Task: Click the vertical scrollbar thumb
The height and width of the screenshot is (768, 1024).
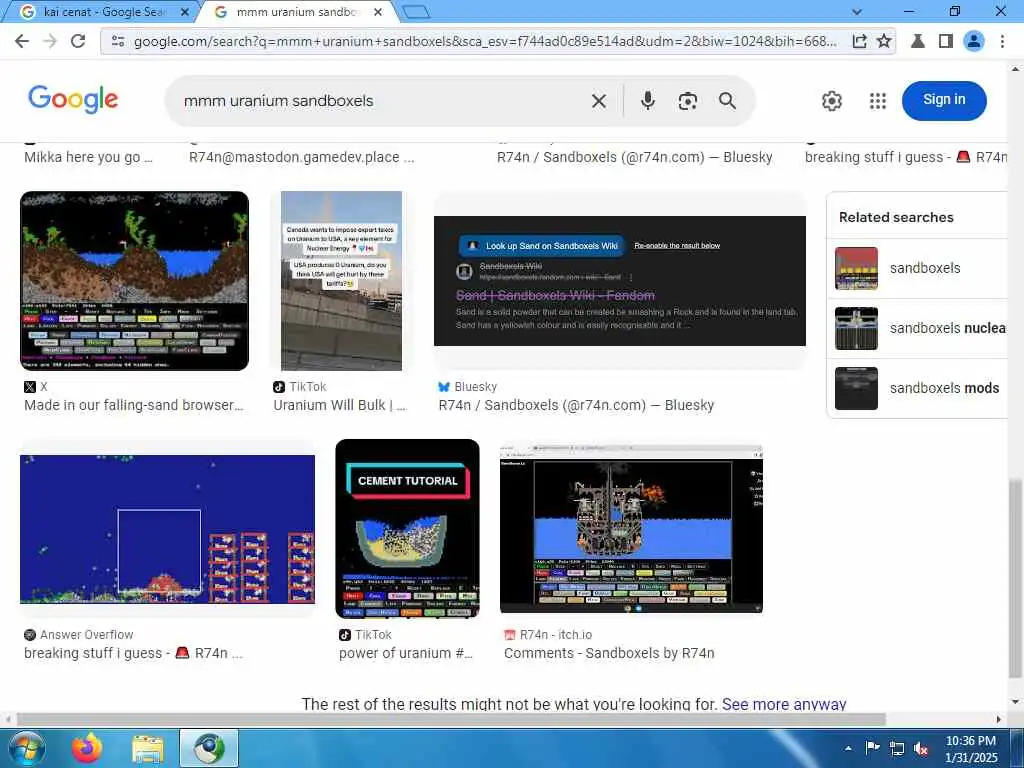Action: (1014, 578)
